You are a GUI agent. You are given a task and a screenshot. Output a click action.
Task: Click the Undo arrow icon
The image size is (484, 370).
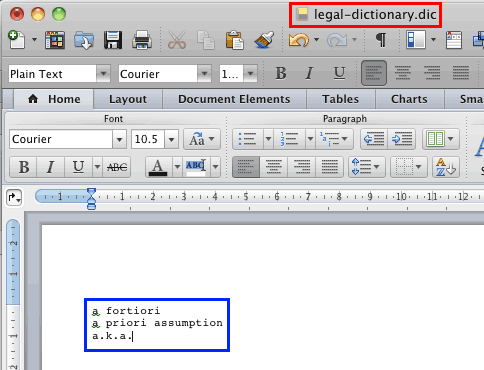(x=299, y=40)
